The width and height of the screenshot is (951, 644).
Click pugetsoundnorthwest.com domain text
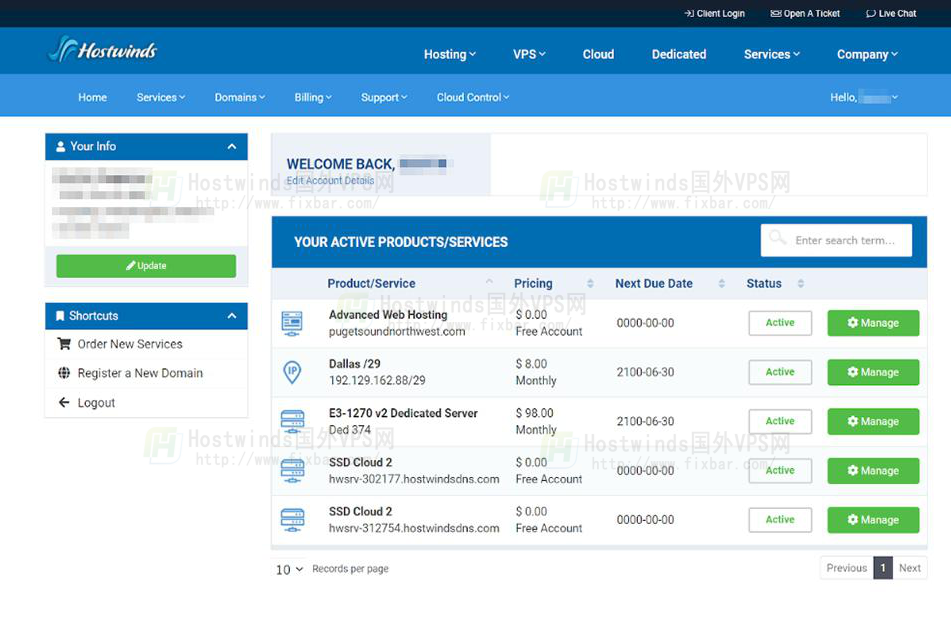tap(397, 332)
